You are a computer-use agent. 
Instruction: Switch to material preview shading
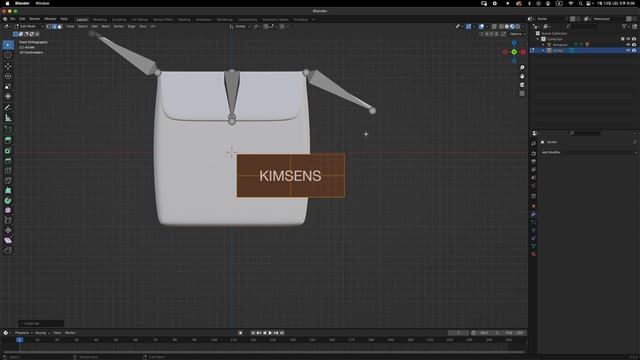tap(512, 27)
